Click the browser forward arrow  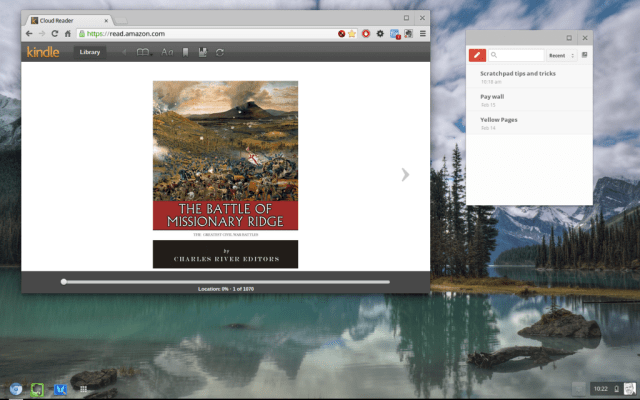(42, 34)
